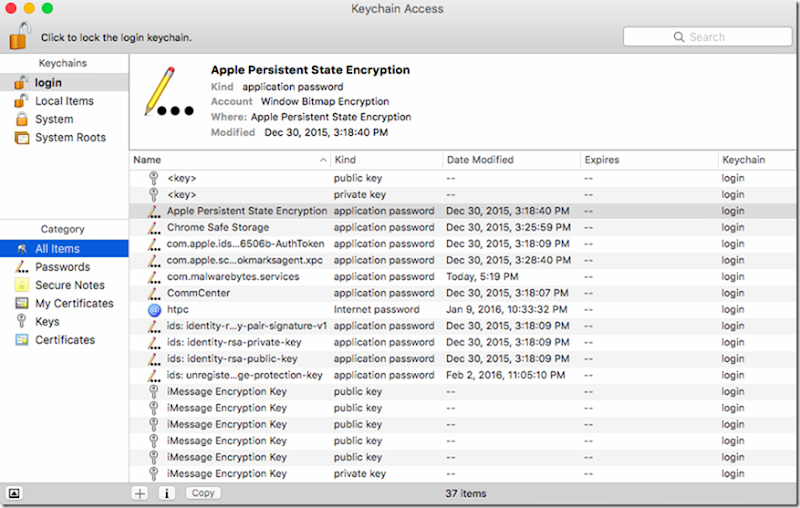The width and height of the screenshot is (800, 508).
Task: Click the Copy button
Action: tap(203, 493)
